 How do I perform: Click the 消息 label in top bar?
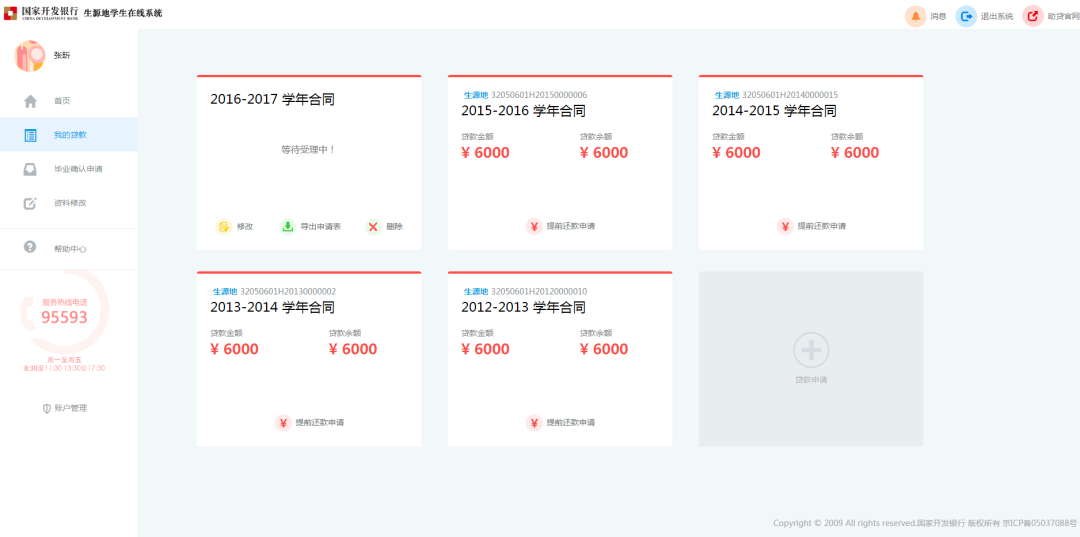coord(938,17)
